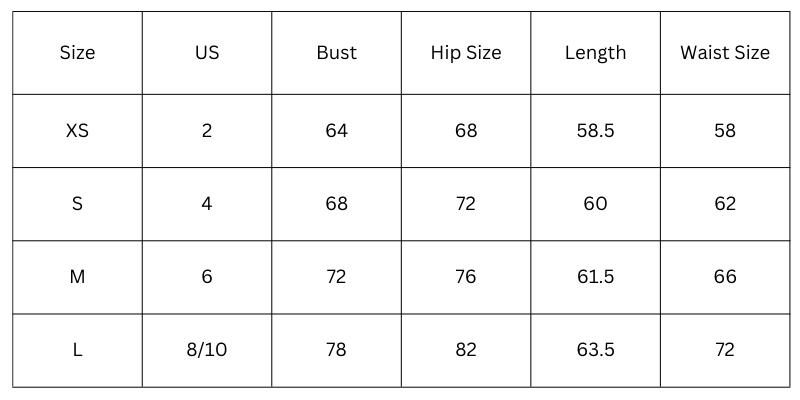
Task: Click the 61.5 length cell
Action: click(x=595, y=277)
